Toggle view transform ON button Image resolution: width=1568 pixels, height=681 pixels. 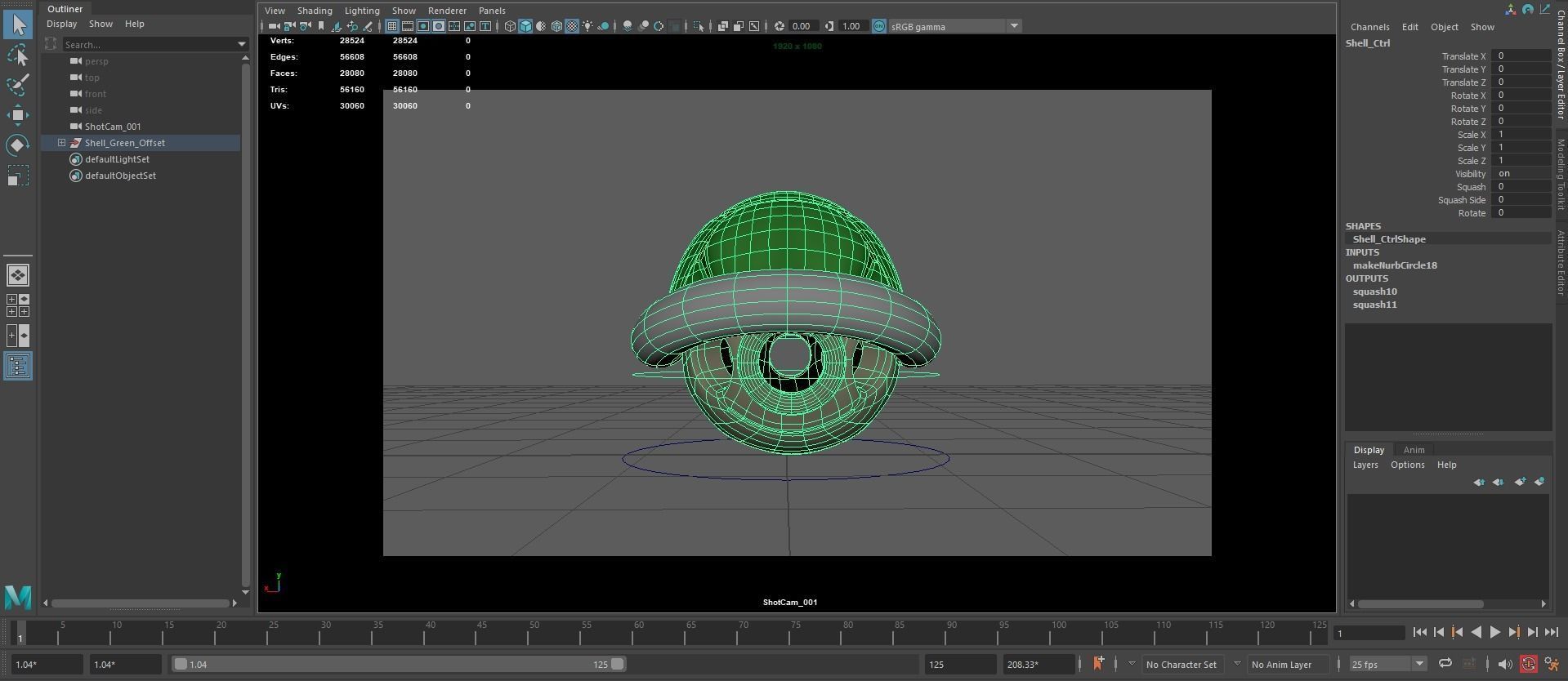click(878, 26)
